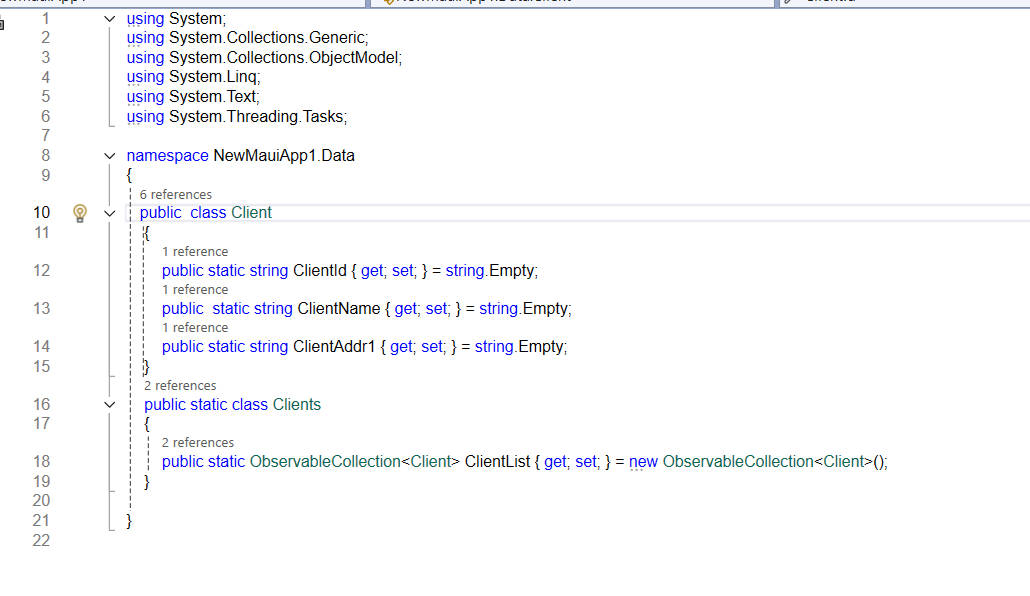This screenshot has height=596, width=1030.
Task: Click 'string.Empty' on the ClientId line
Action: 490,271
